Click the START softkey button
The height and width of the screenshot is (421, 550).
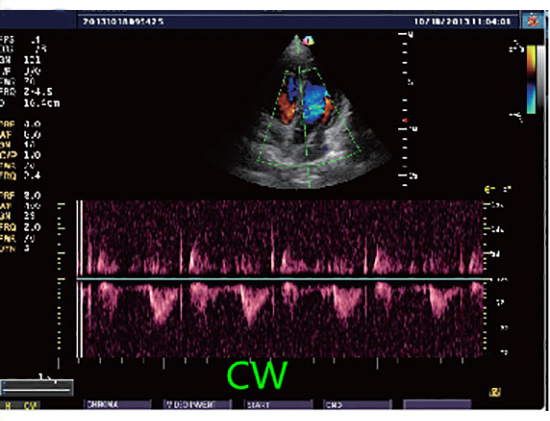[277, 405]
